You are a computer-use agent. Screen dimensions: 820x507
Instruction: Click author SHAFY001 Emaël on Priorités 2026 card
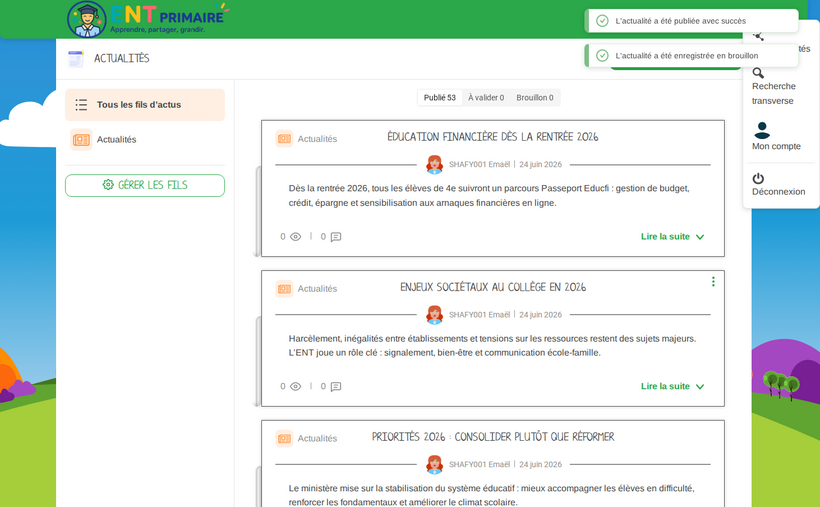tap(479, 465)
